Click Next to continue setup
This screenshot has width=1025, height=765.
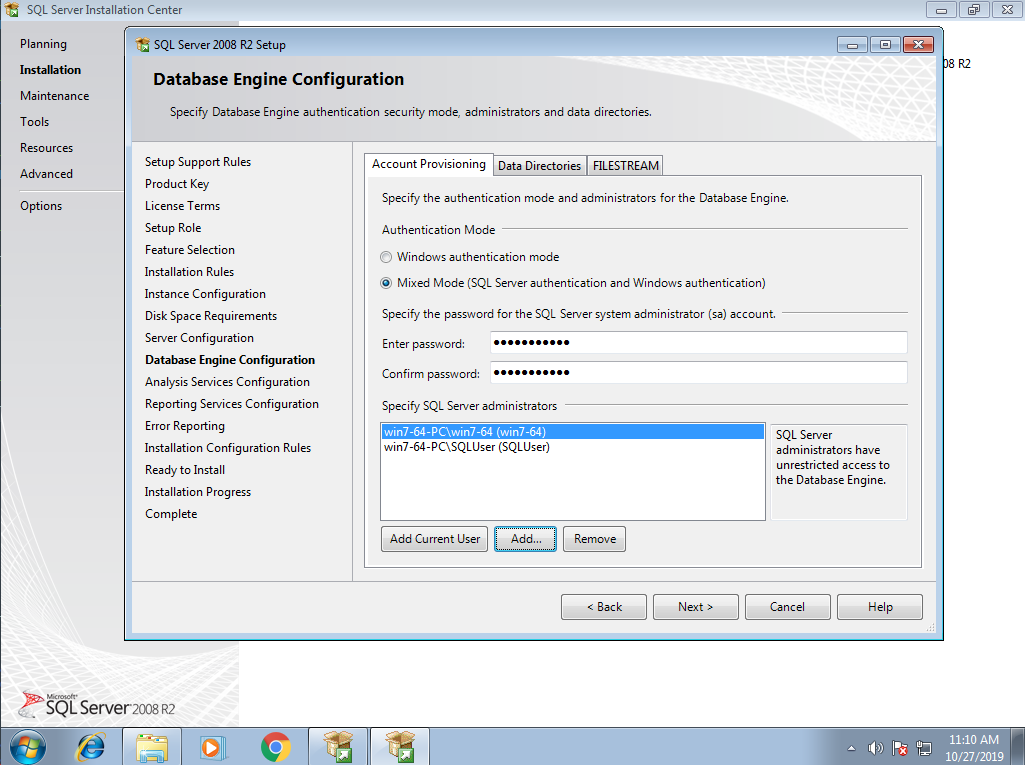click(x=695, y=607)
